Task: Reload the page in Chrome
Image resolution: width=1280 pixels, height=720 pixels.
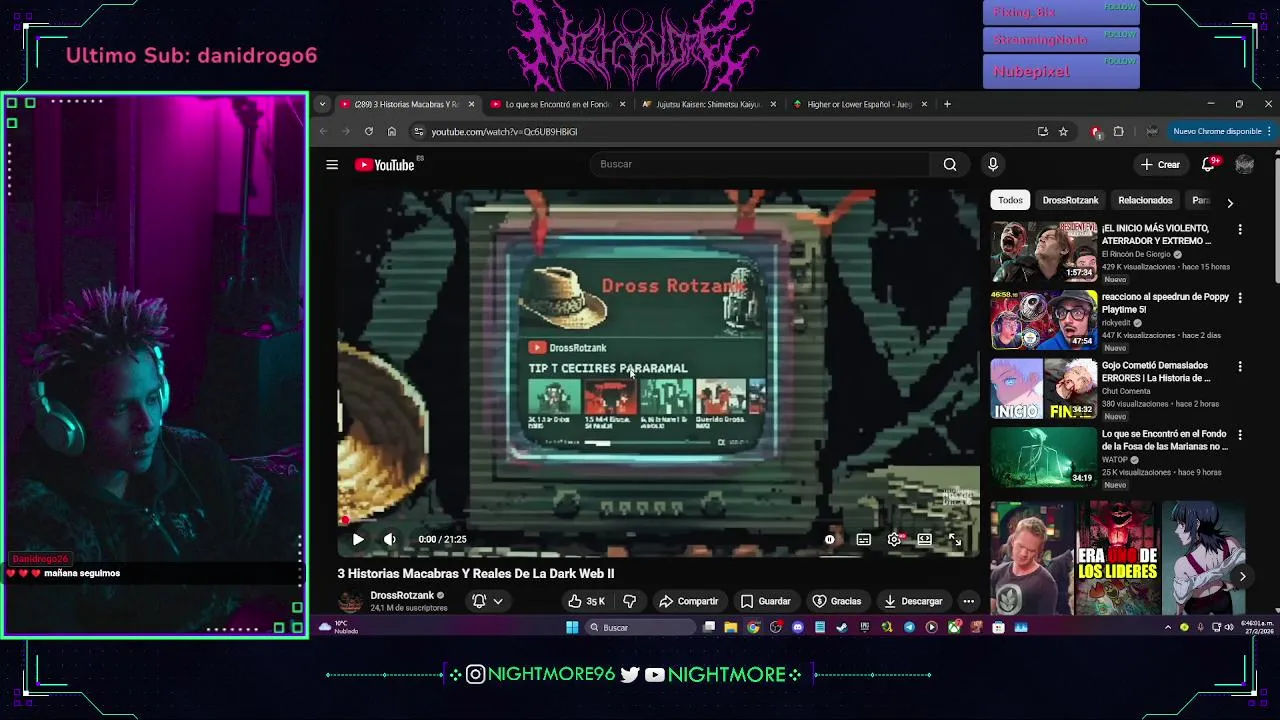Action: (369, 131)
